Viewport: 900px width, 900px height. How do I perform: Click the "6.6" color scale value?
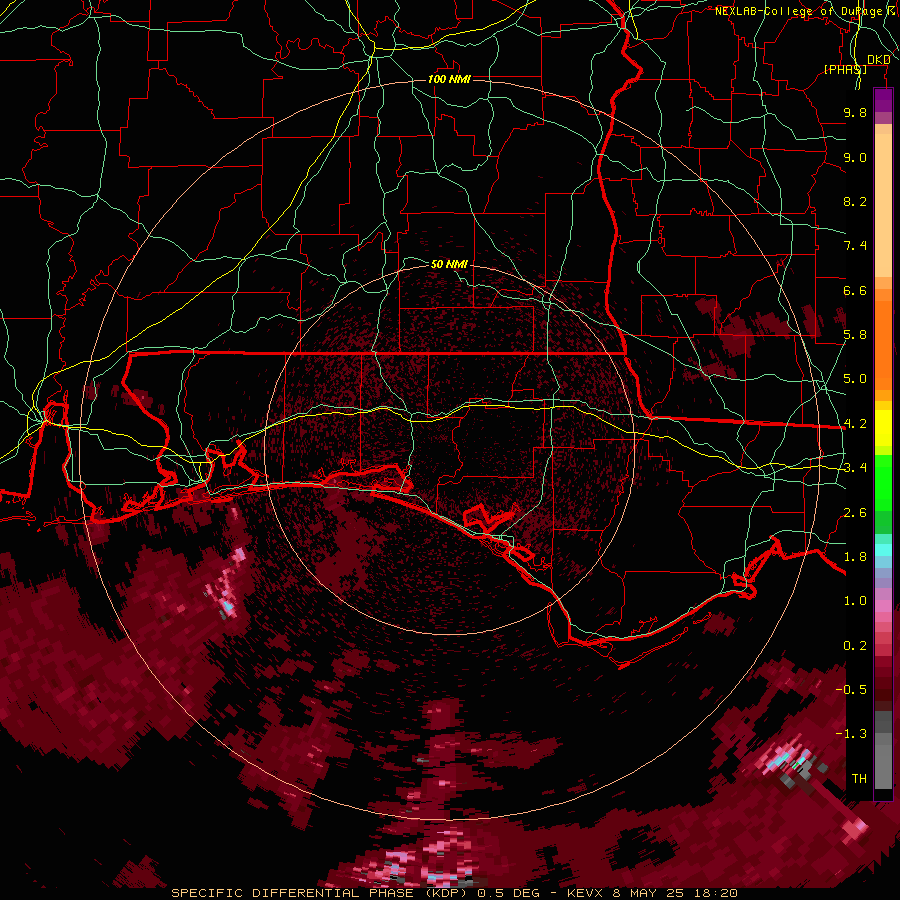pos(855,290)
